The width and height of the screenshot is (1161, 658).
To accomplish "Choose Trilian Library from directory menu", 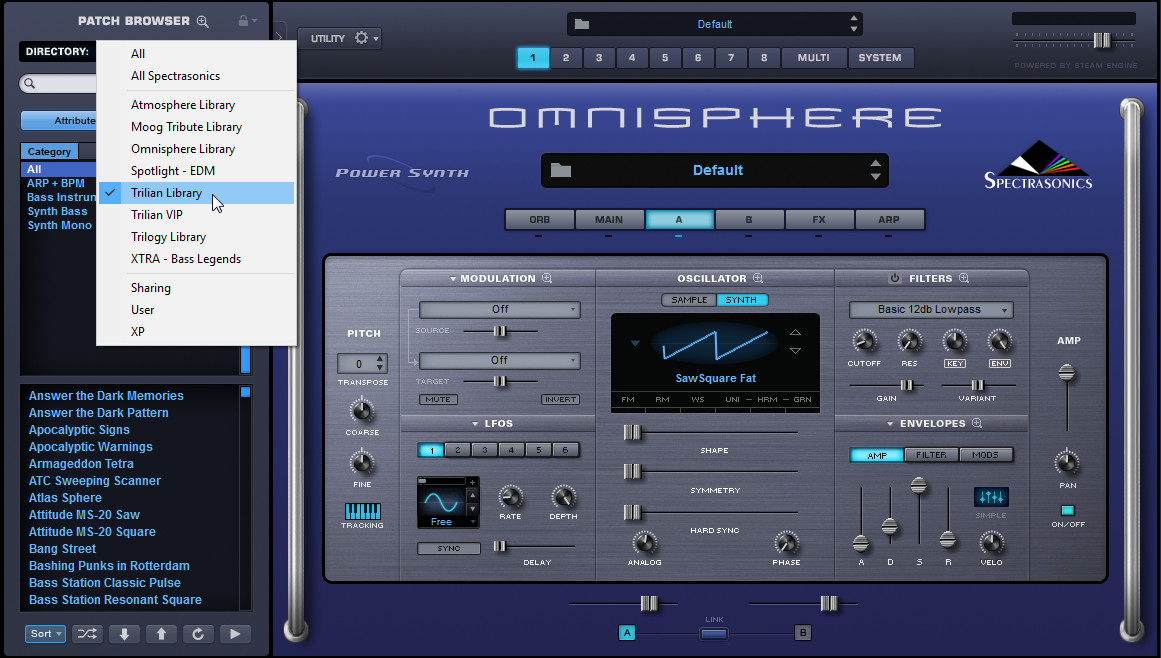I will click(196, 193).
